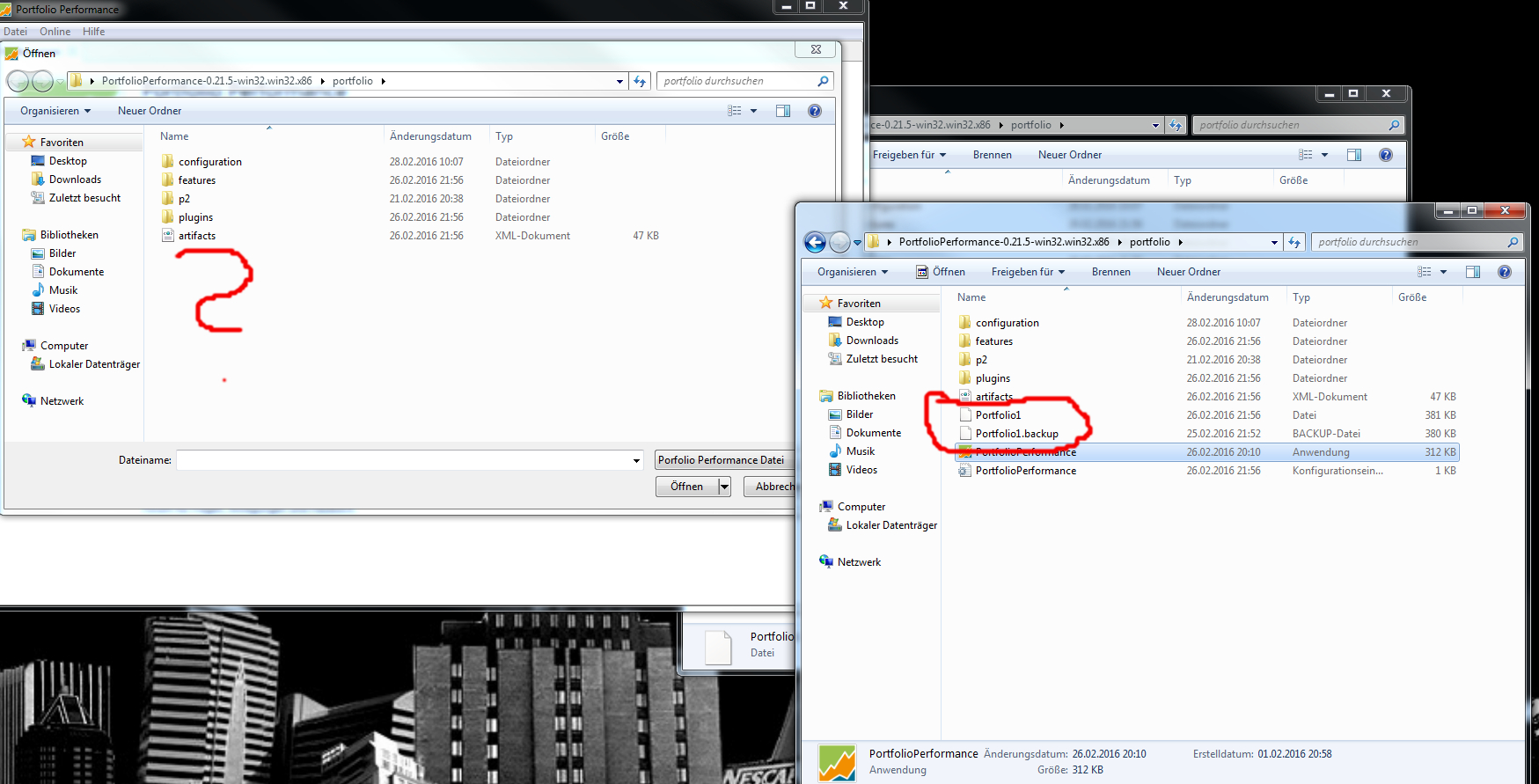Expand the view options arrow in the front Explorer window

pos(1444,272)
